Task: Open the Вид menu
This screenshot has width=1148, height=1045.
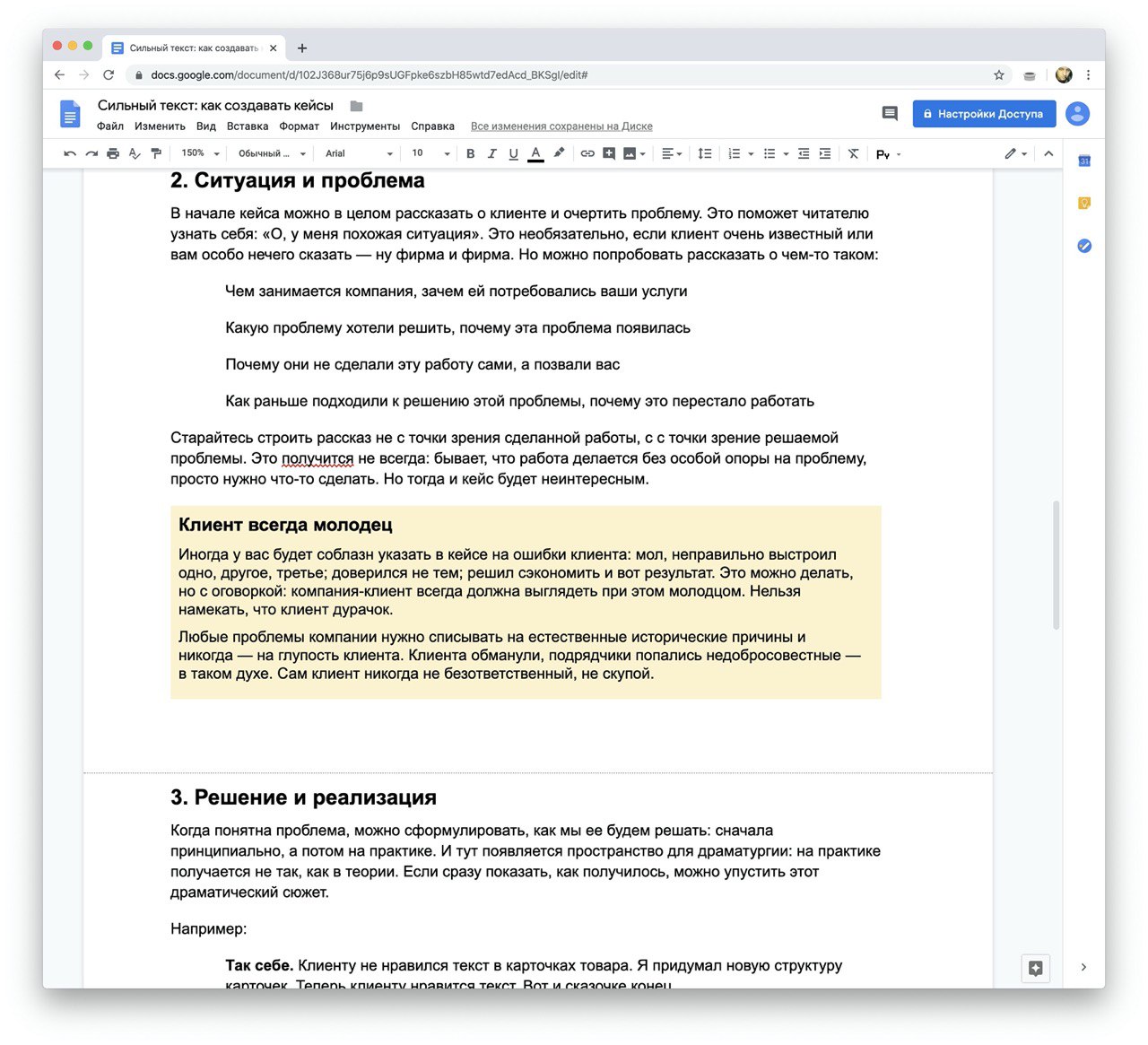Action: (206, 126)
